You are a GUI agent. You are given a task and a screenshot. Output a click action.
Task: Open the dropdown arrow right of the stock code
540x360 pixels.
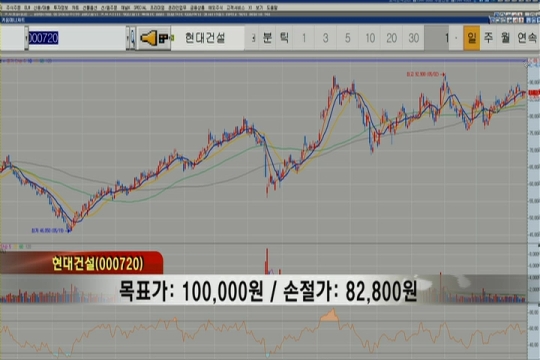[x=128, y=38]
